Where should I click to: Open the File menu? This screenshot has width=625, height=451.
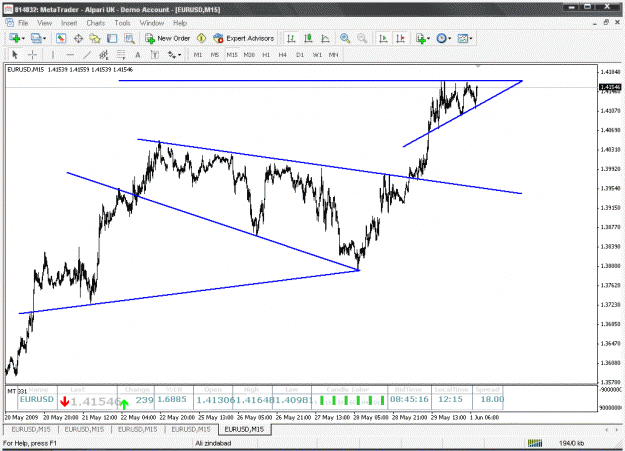[23, 23]
